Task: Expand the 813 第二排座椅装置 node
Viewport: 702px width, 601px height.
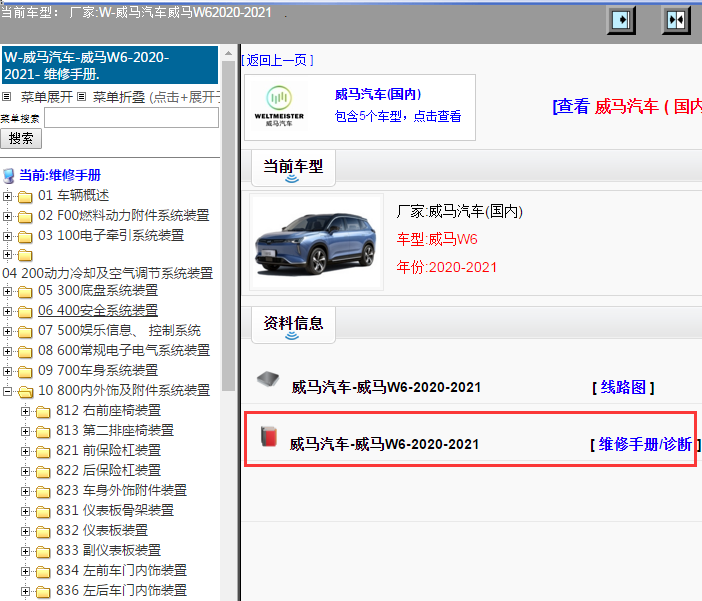Action: click(x=26, y=432)
